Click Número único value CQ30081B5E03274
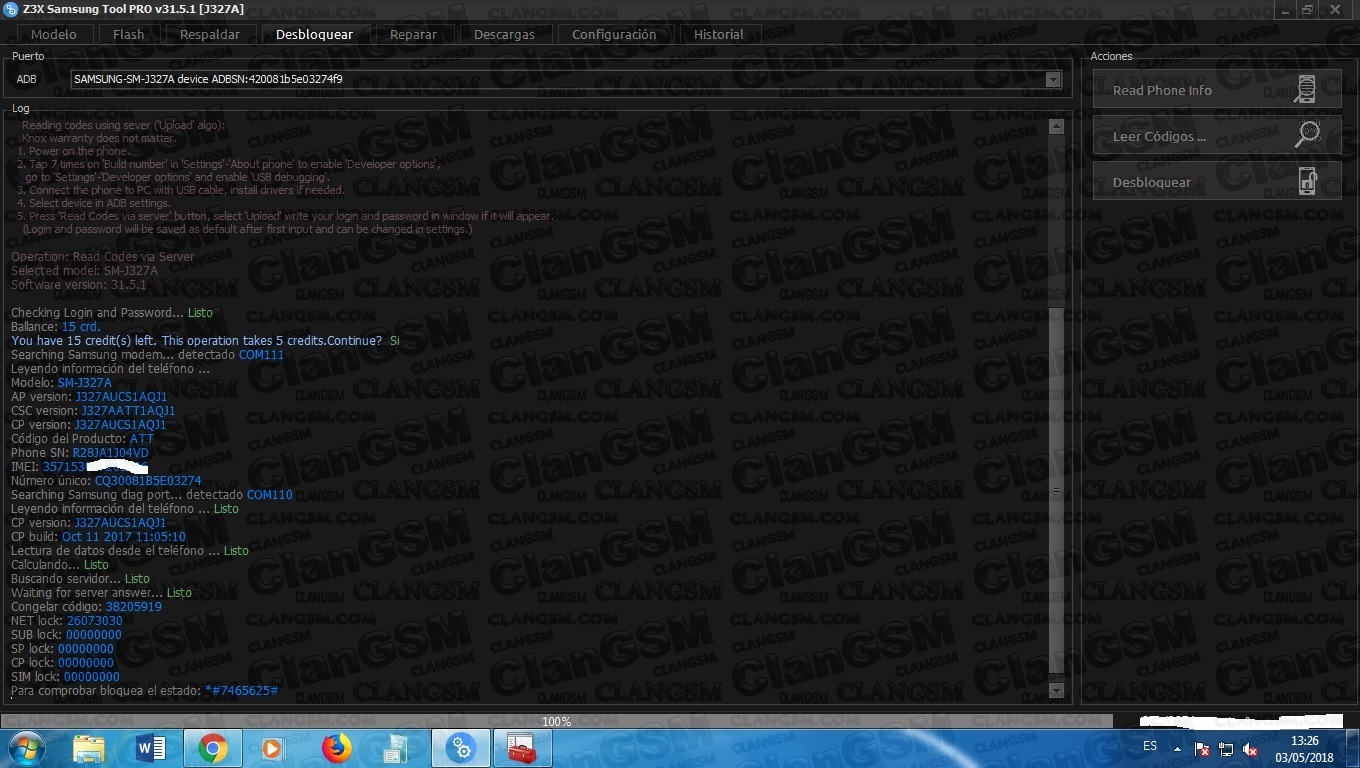The image size is (1360, 768). tap(148, 481)
